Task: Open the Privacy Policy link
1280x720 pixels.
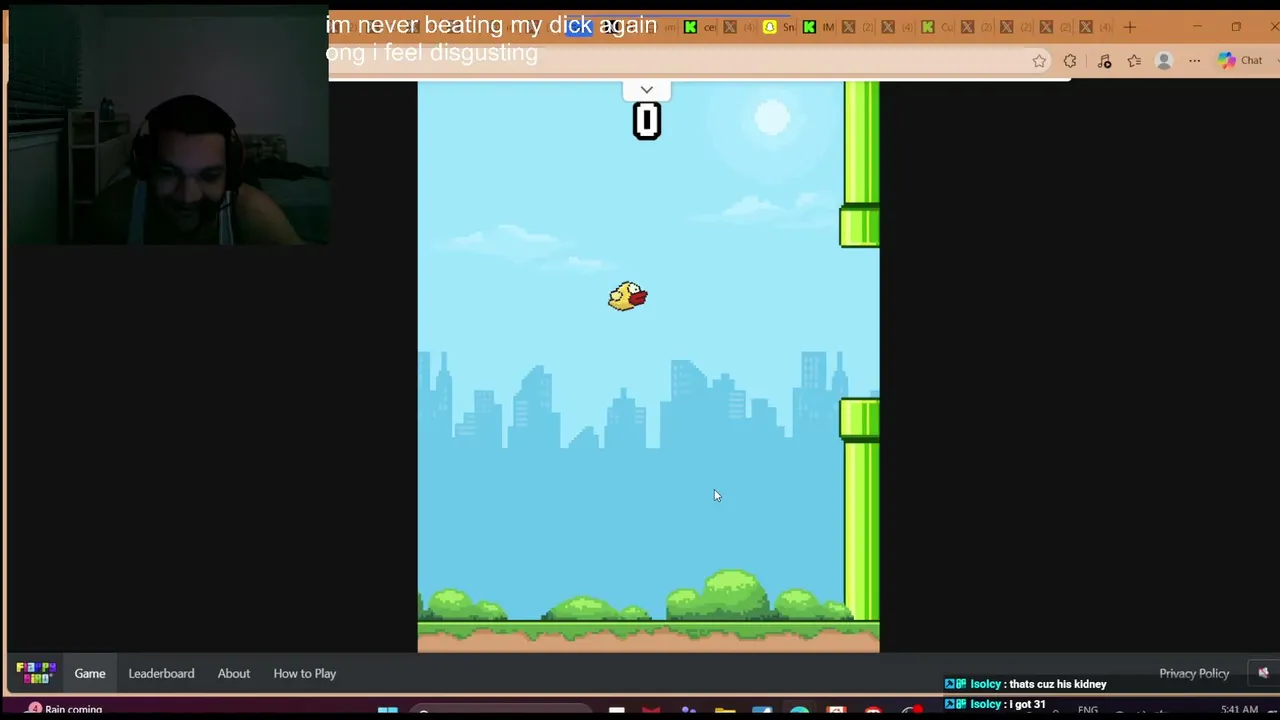Action: pos(1194,673)
